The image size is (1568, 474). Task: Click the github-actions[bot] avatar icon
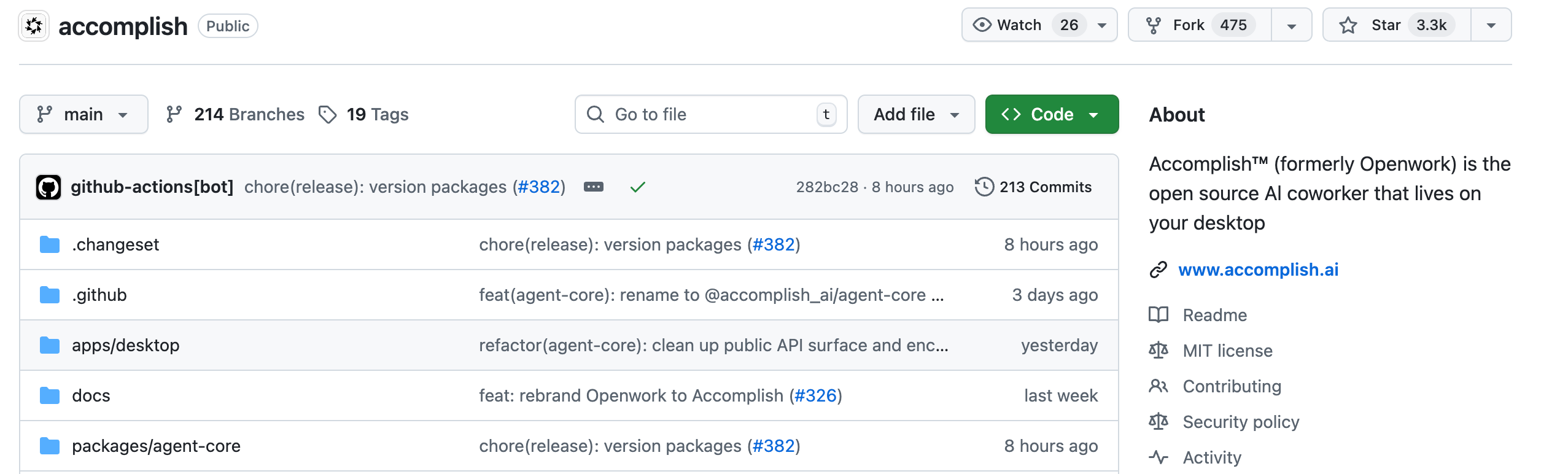point(49,187)
